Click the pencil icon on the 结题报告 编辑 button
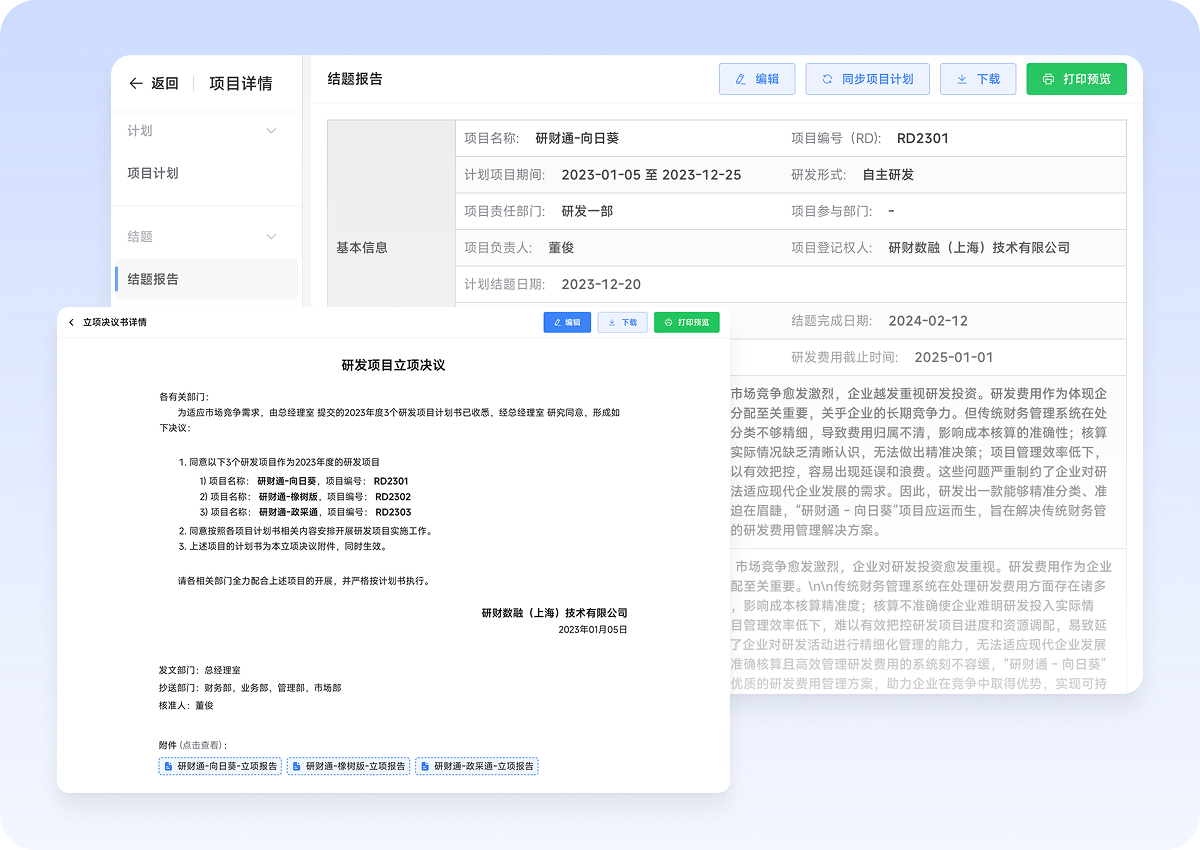Viewport: 1200px width, 850px height. pos(741,79)
